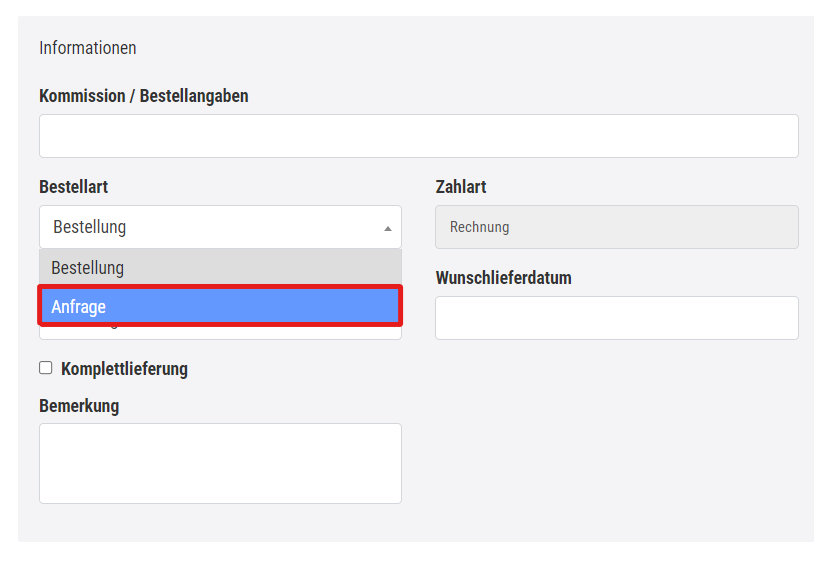Click the Bestellung text inside the select box

pyautogui.click(x=89, y=227)
